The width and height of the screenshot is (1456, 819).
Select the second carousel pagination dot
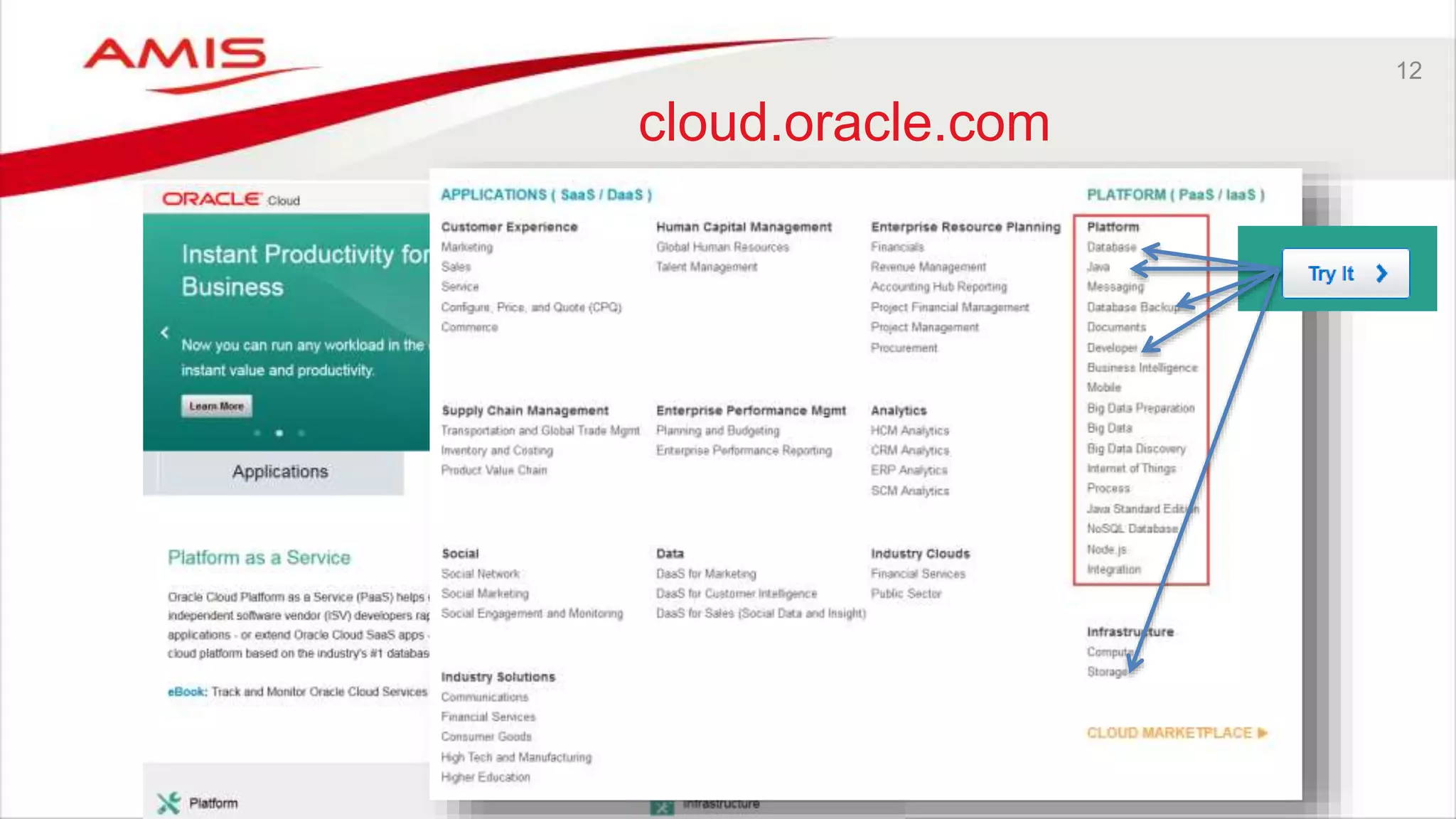point(279,433)
